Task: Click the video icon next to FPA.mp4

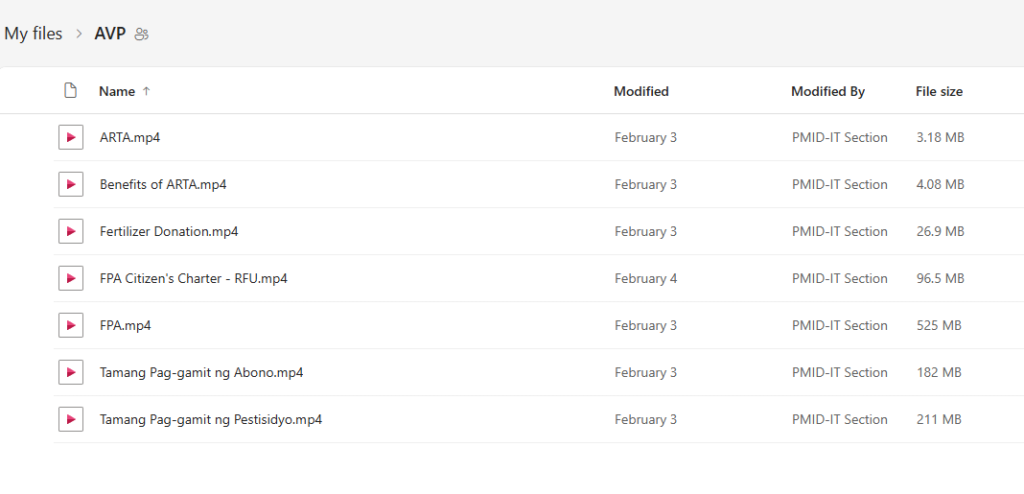Action: [x=70, y=326]
